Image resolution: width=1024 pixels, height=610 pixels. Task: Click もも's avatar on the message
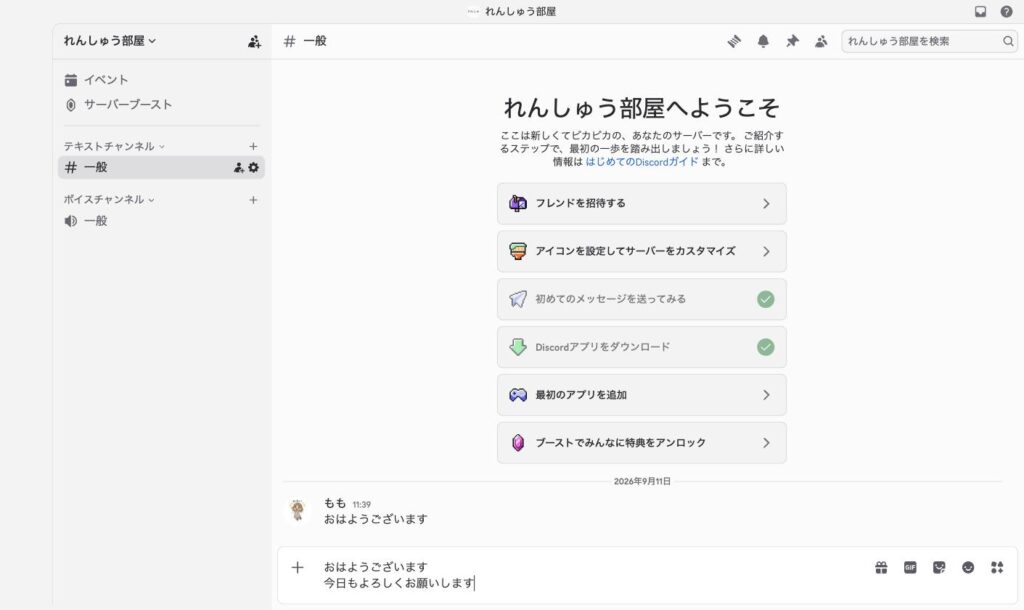tap(298, 510)
